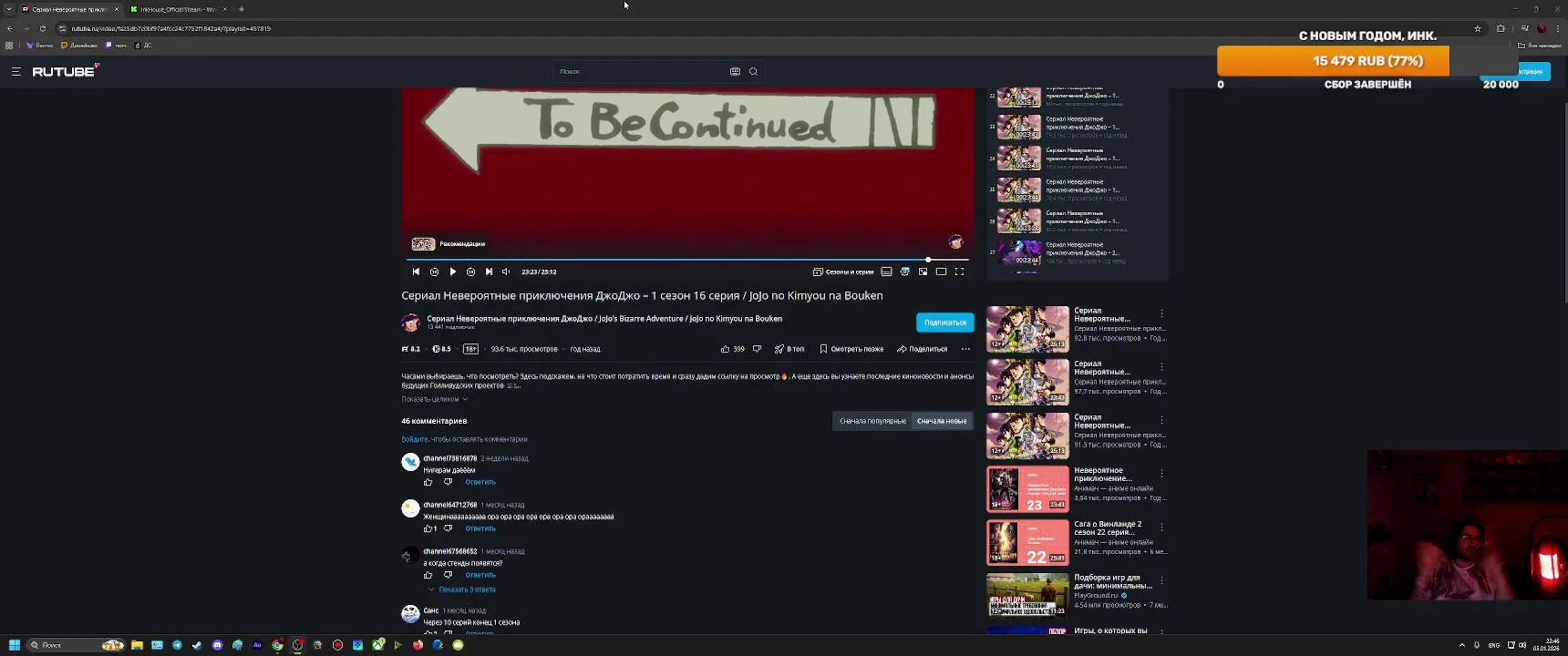Skip to the previous video in player

coord(416,272)
